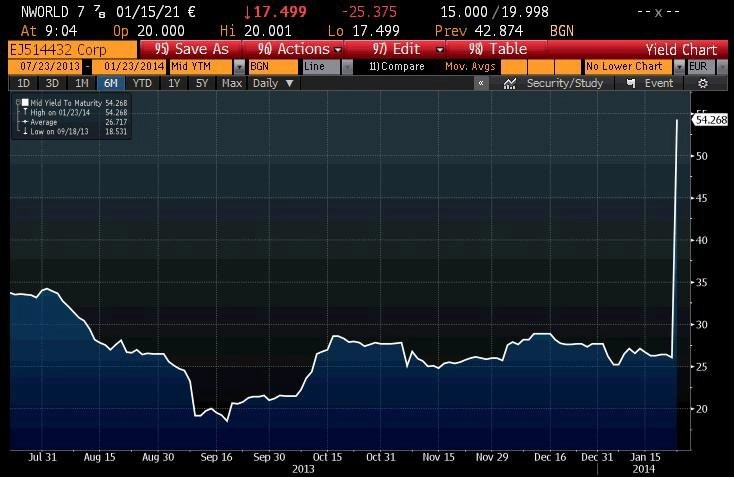Switch to the 1Y time range

(174, 83)
